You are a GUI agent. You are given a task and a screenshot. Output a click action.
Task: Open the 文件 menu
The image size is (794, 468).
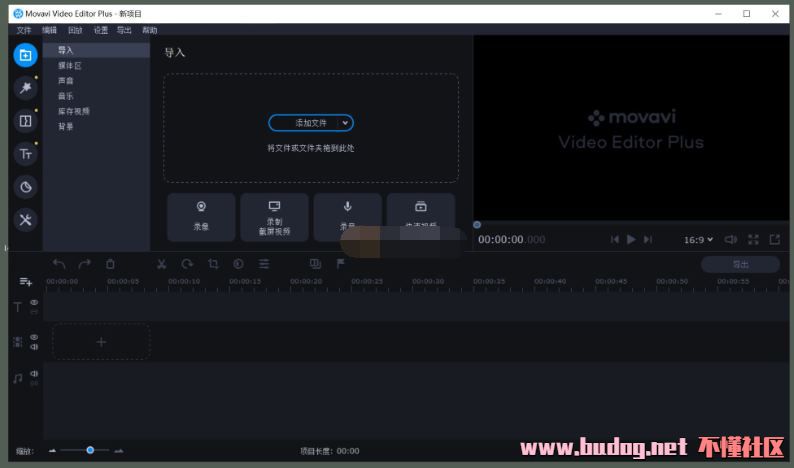coord(24,30)
